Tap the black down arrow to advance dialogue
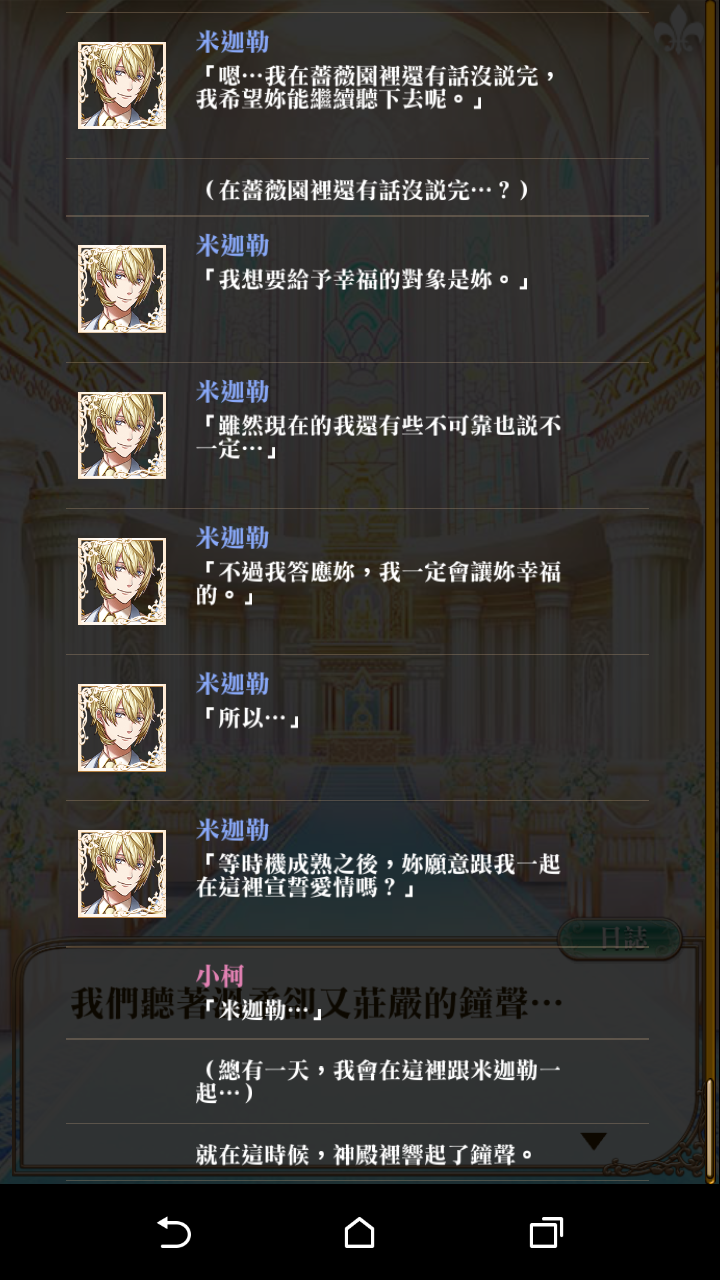This screenshot has height=1280, width=720. (594, 1141)
